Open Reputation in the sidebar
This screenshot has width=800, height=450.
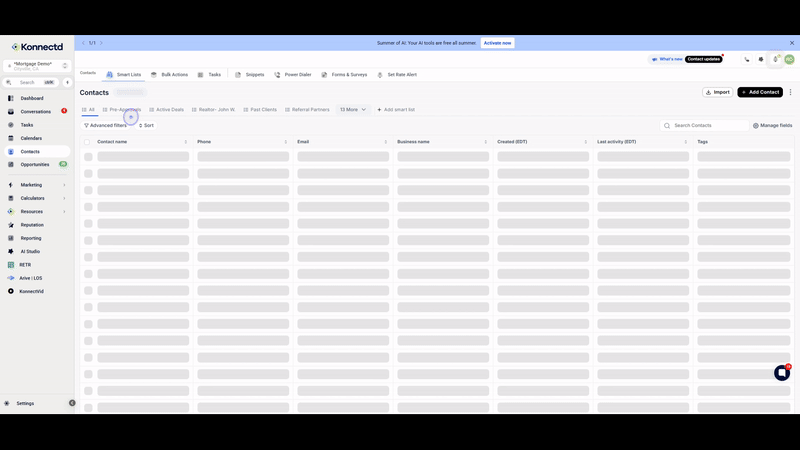(x=32, y=225)
